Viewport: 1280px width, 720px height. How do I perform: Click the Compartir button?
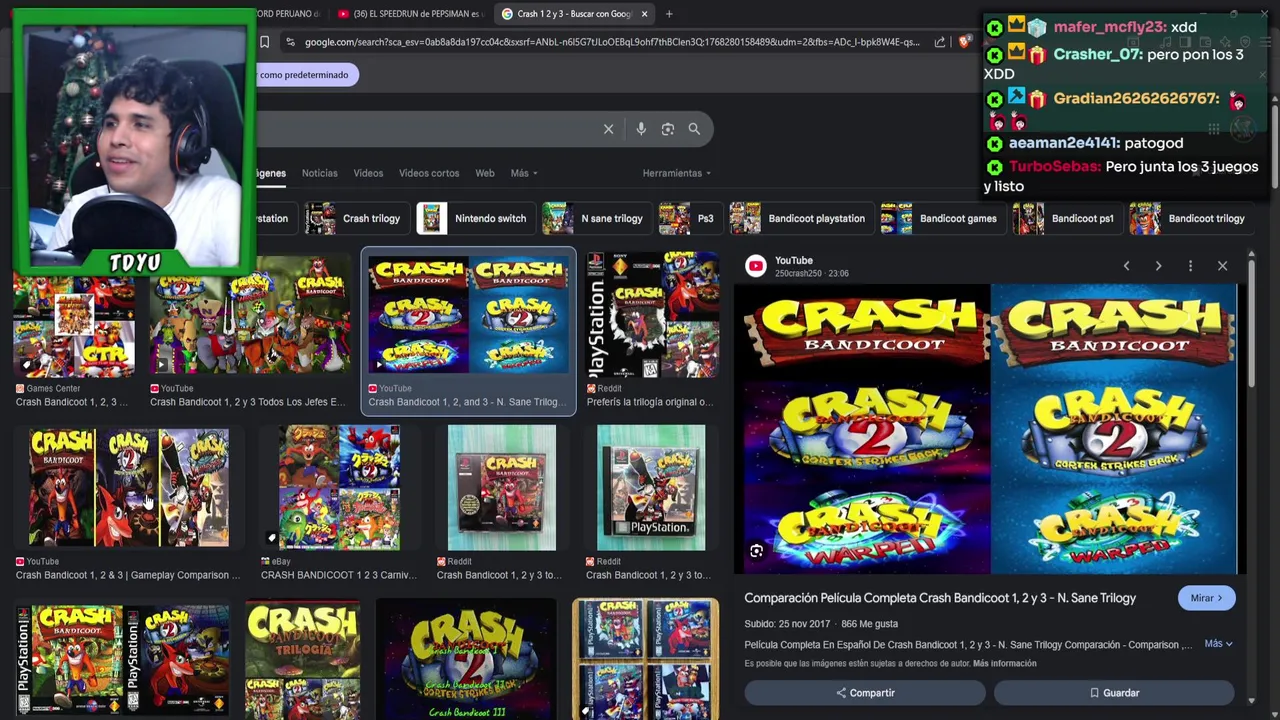[865, 692]
